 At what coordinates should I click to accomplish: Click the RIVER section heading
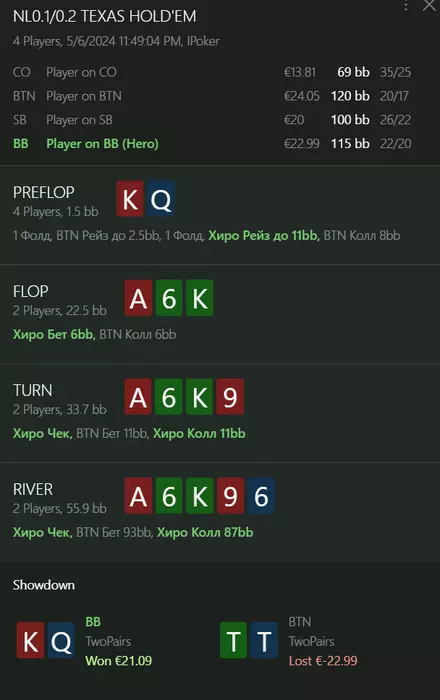33,489
